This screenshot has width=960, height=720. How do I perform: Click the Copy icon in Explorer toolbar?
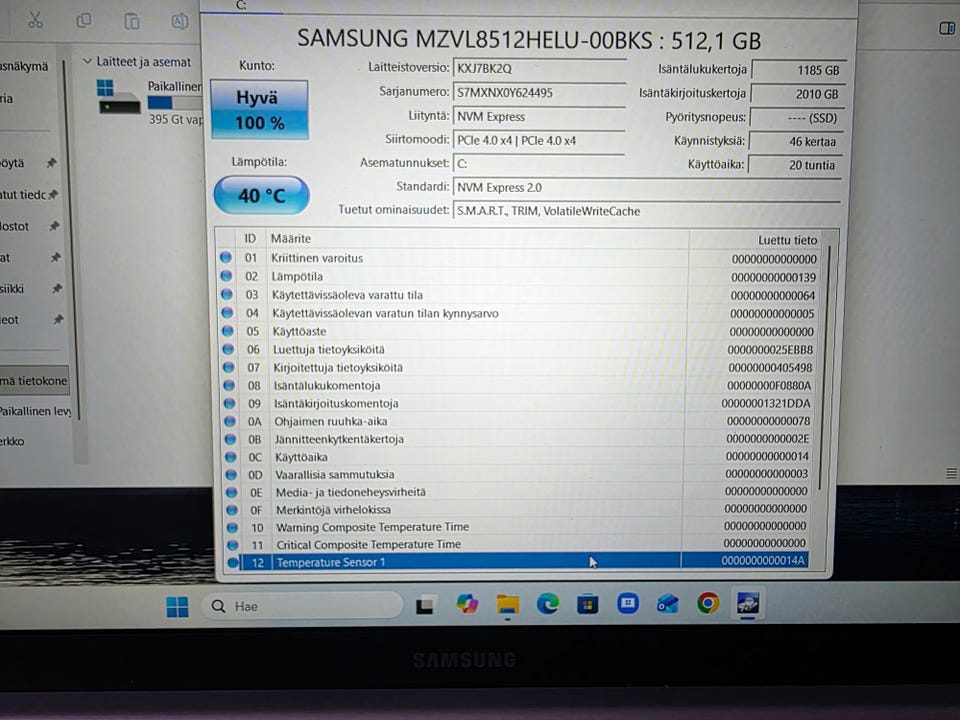pos(84,21)
